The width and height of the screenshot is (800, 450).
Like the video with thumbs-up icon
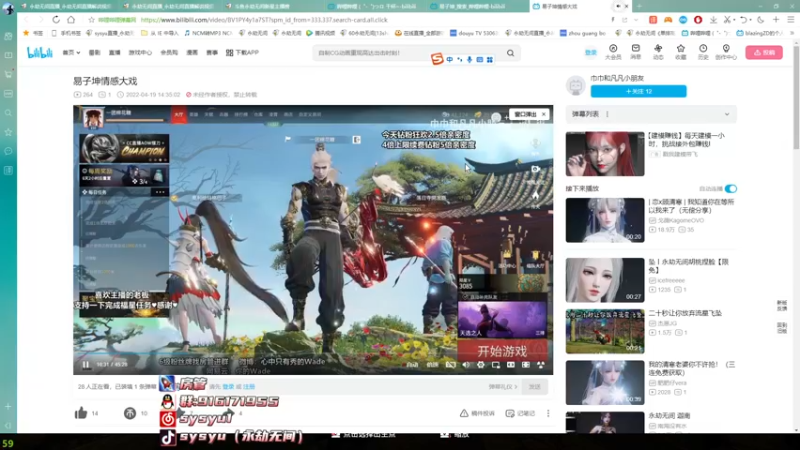click(81, 413)
